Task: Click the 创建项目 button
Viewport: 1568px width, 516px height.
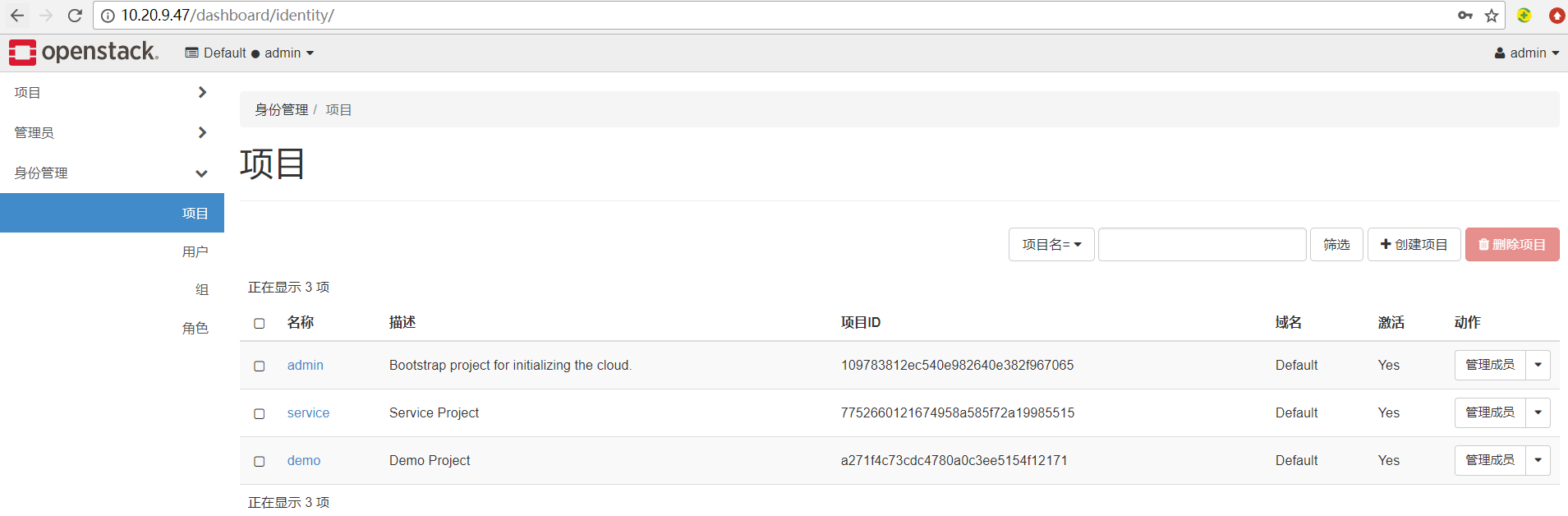Action: 1413,244
